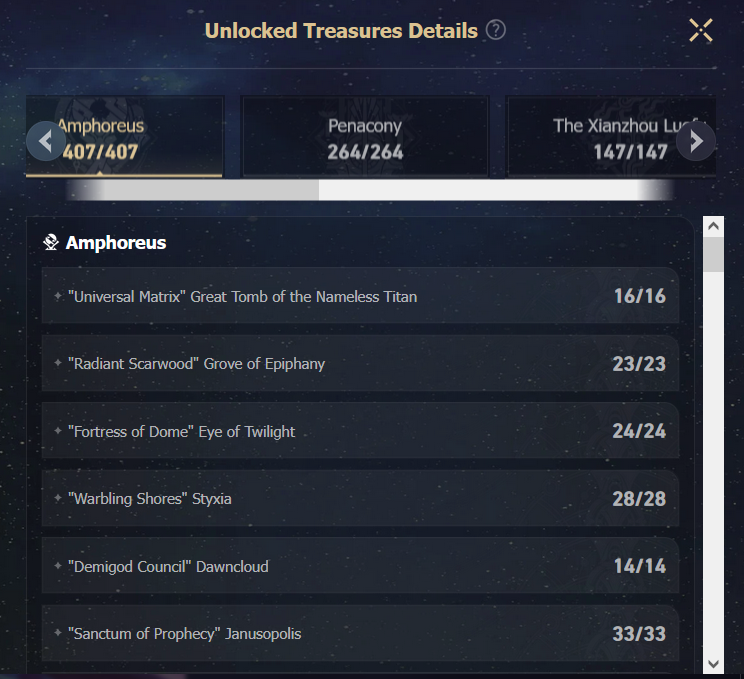Select the Amphoreus 407/407 tab
The width and height of the screenshot is (744, 679).
[x=124, y=137]
